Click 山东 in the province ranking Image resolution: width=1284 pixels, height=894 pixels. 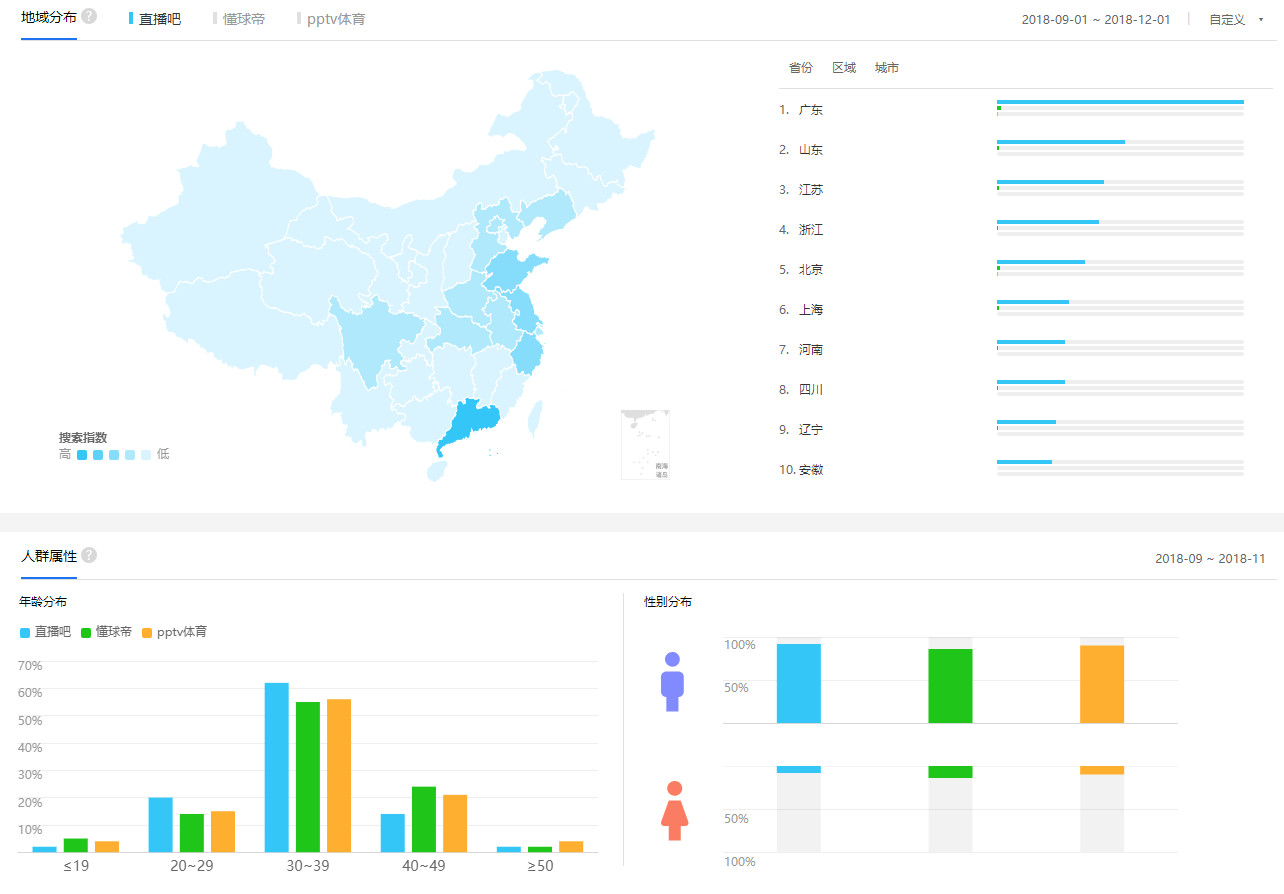click(811, 150)
